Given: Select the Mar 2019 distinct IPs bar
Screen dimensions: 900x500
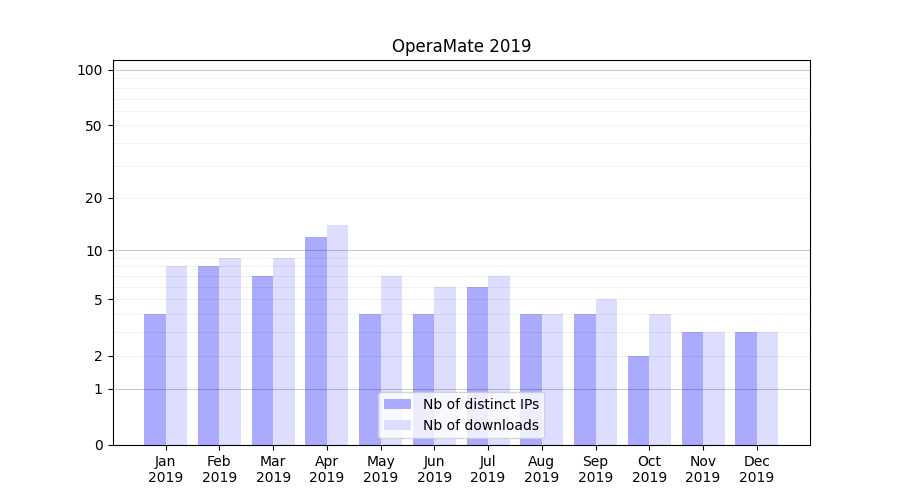Looking at the screenshot, I should point(262,360).
